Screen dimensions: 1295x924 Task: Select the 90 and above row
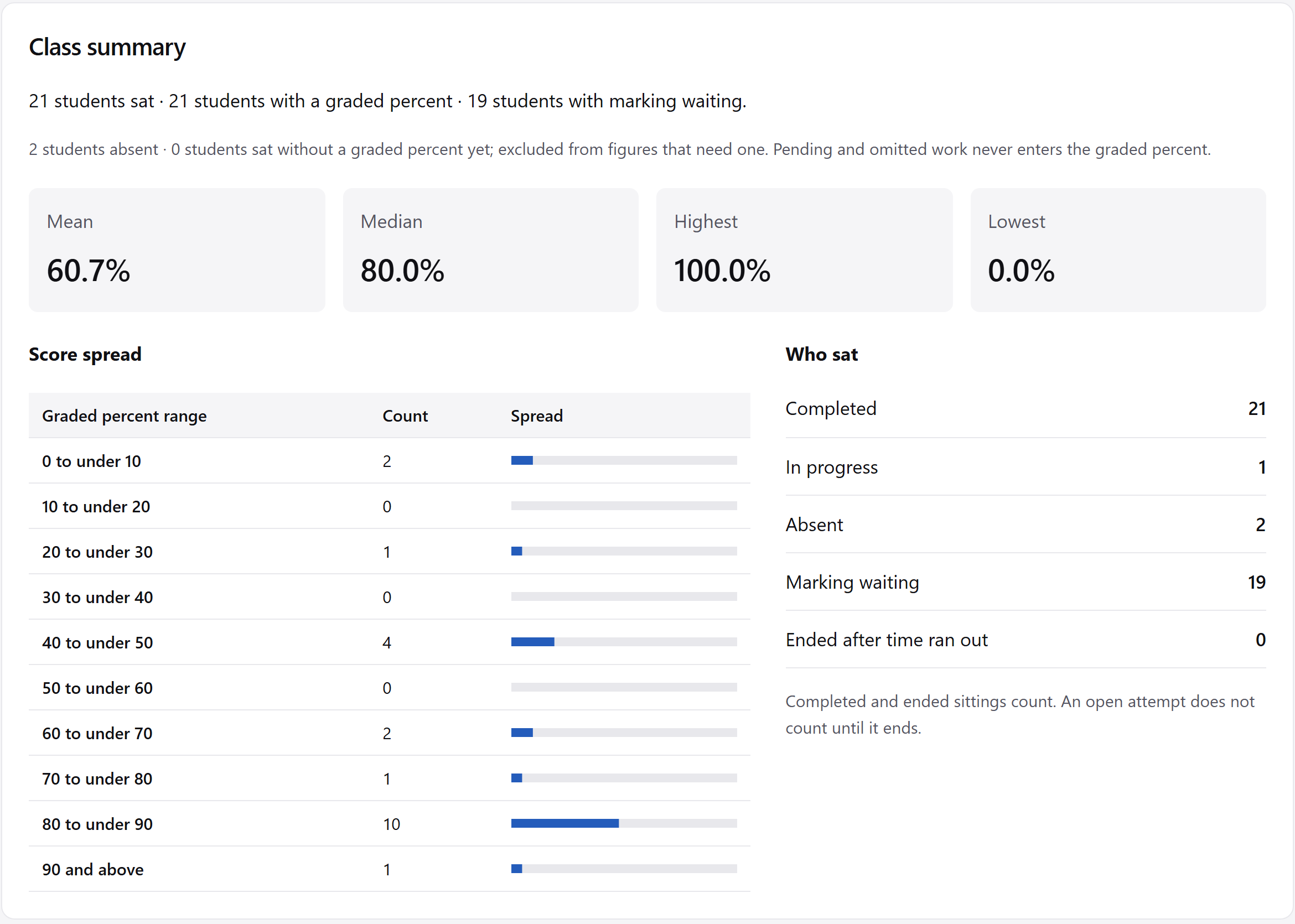[389, 869]
